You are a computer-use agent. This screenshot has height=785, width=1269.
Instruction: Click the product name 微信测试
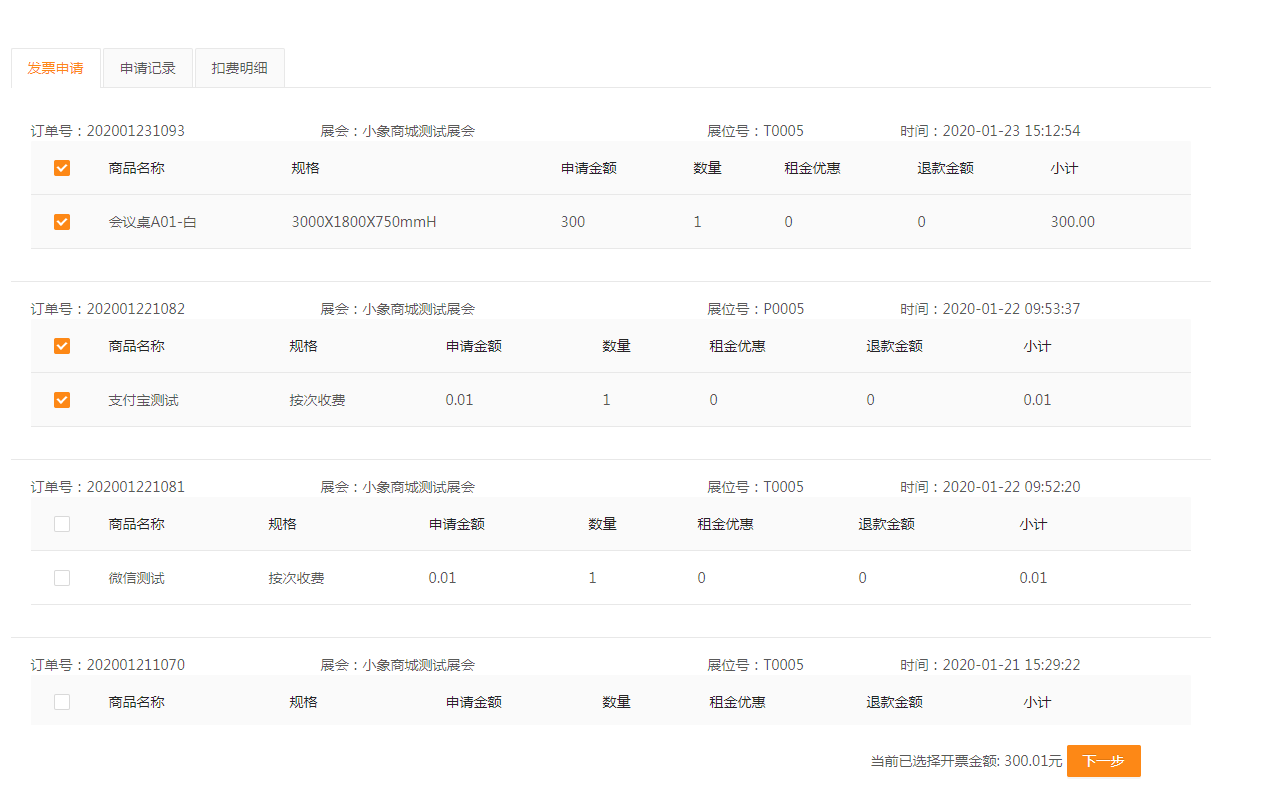[x=137, y=578]
